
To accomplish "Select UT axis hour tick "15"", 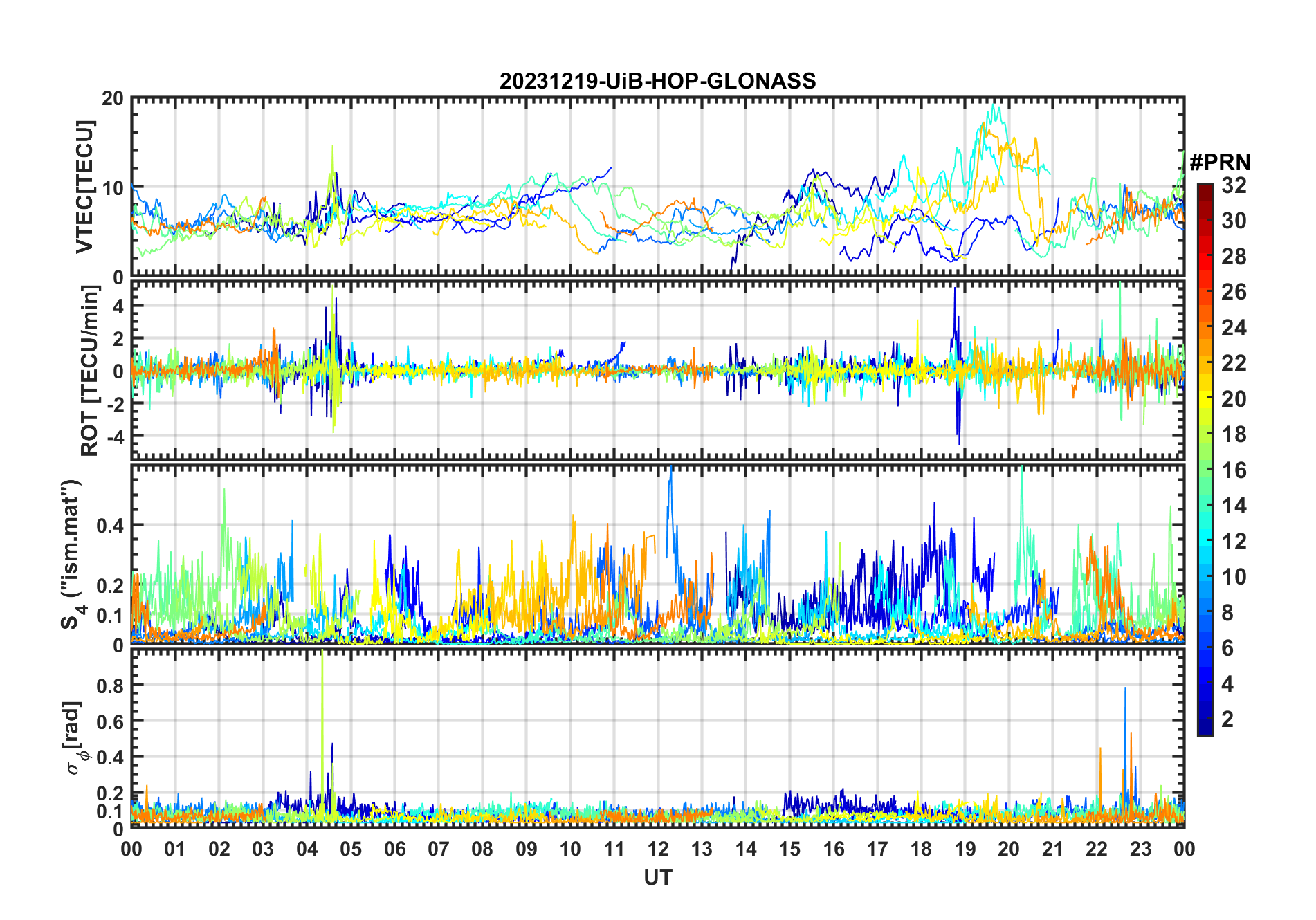I will pyautogui.click(x=789, y=849).
